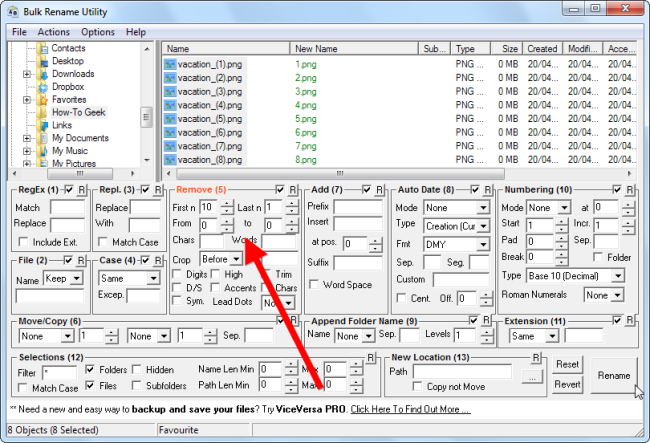Check the Include Ext. option in RegEx

tap(24, 243)
